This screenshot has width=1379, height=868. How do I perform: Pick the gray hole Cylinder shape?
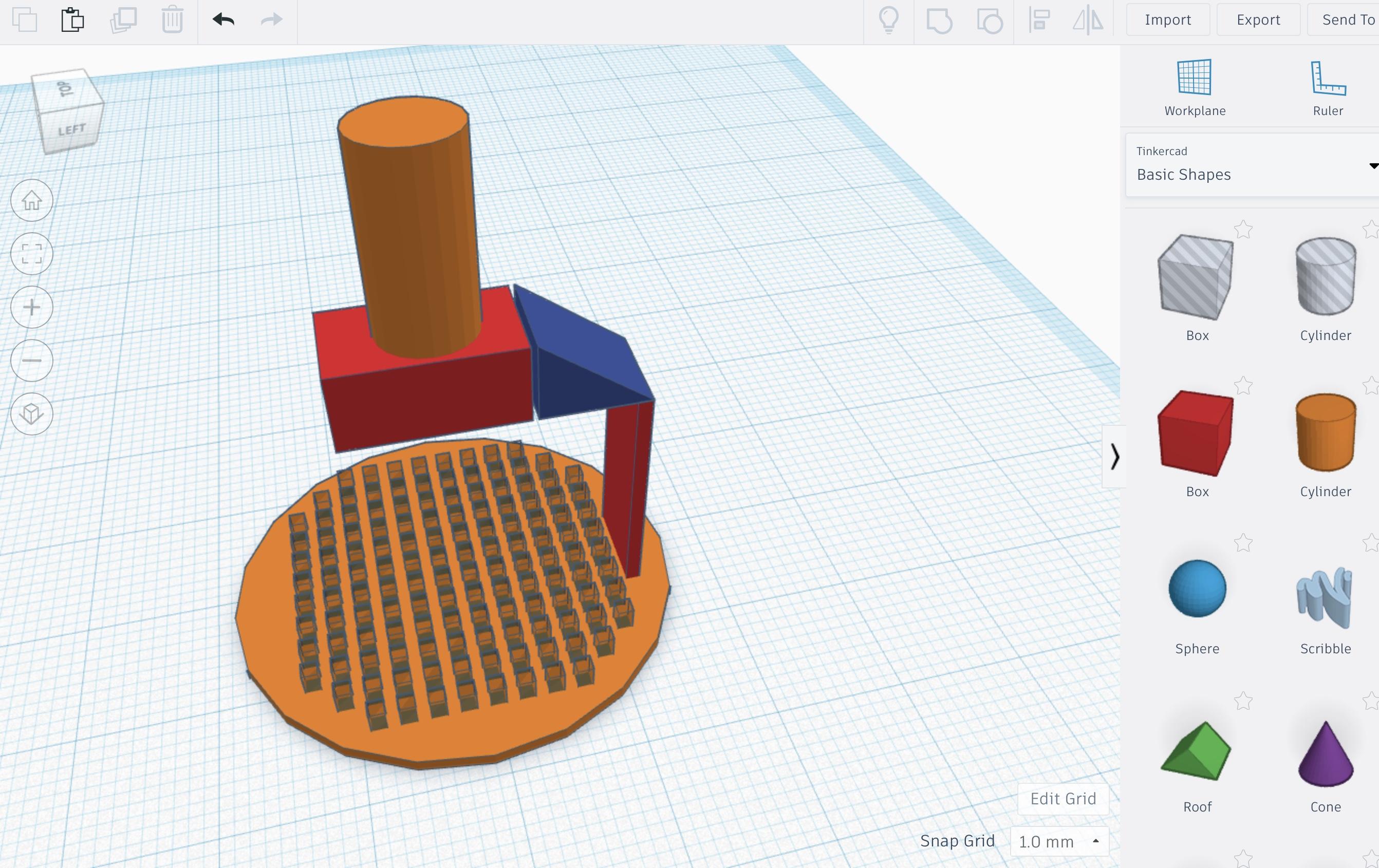click(1325, 276)
